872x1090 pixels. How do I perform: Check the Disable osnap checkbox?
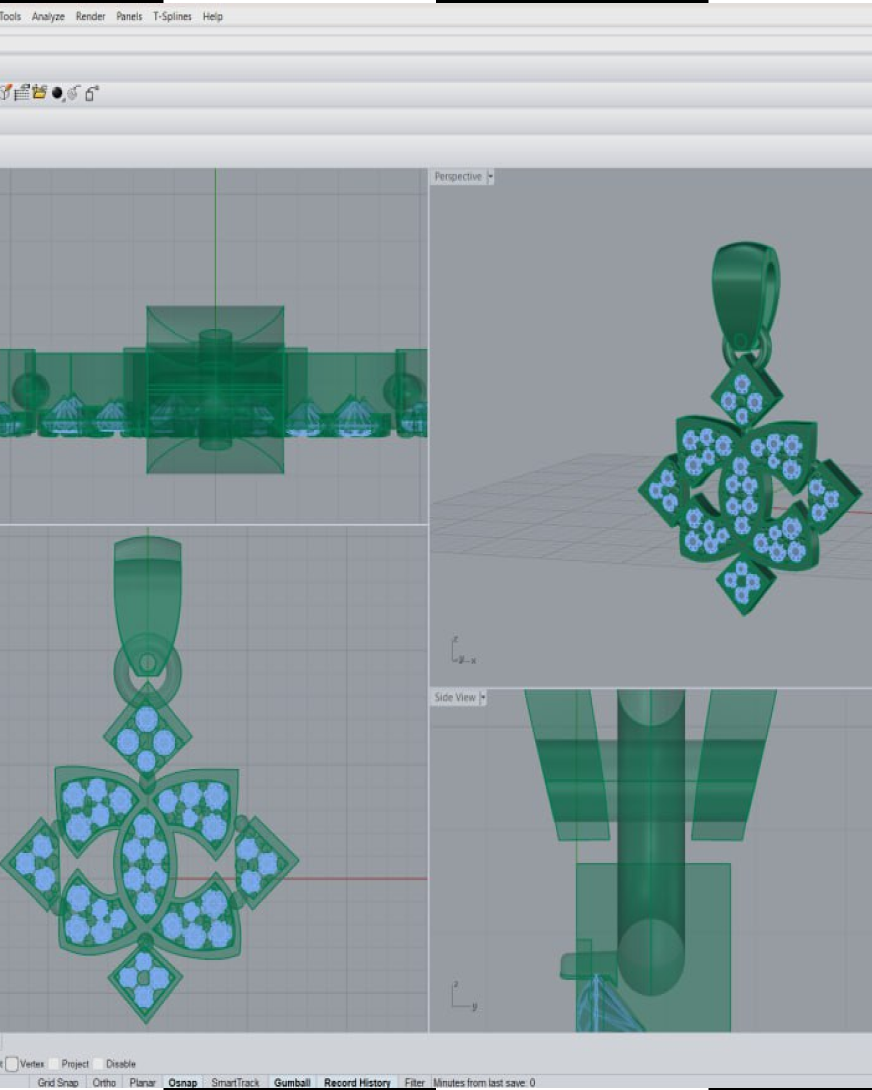tap(99, 1064)
